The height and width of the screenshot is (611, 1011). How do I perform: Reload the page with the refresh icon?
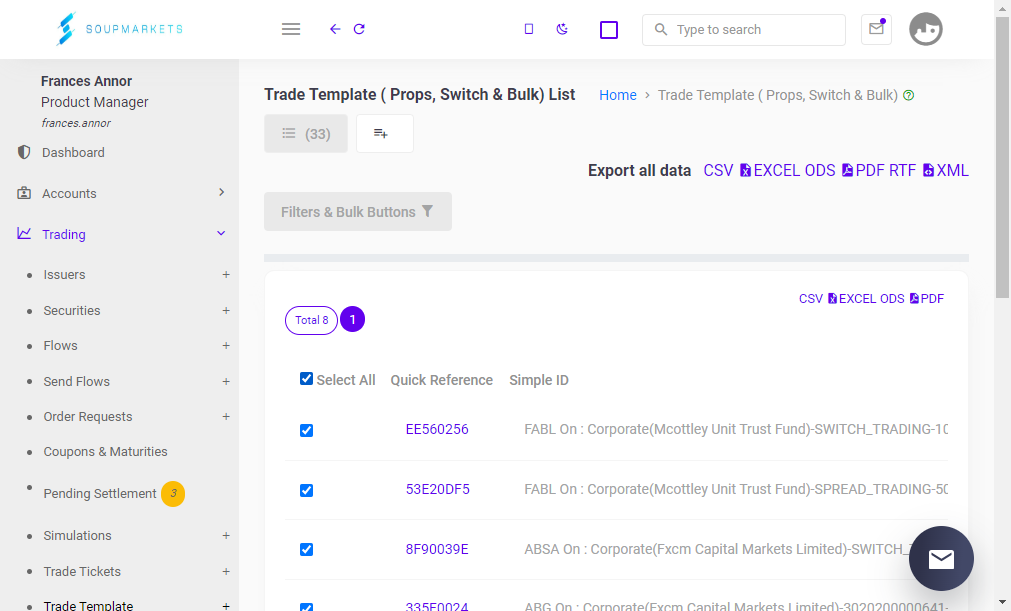click(359, 29)
